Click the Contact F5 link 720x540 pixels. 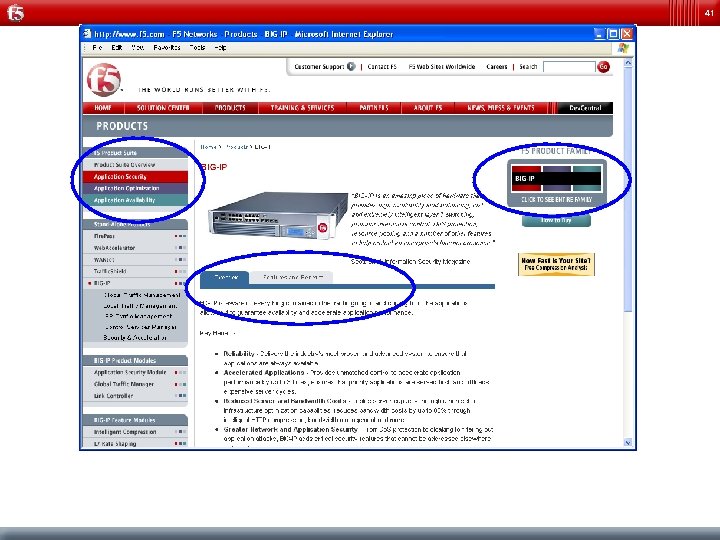pyautogui.click(x=382, y=67)
